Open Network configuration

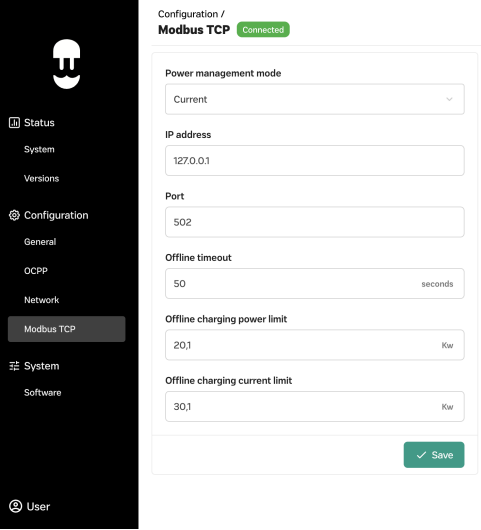[x=42, y=300]
